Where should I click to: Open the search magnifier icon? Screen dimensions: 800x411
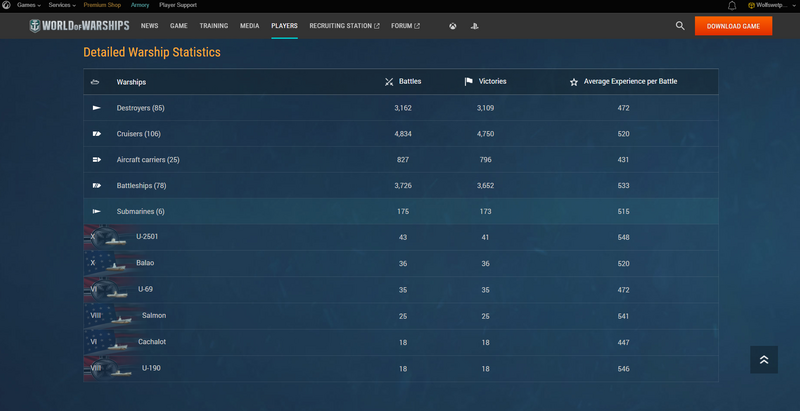point(680,26)
